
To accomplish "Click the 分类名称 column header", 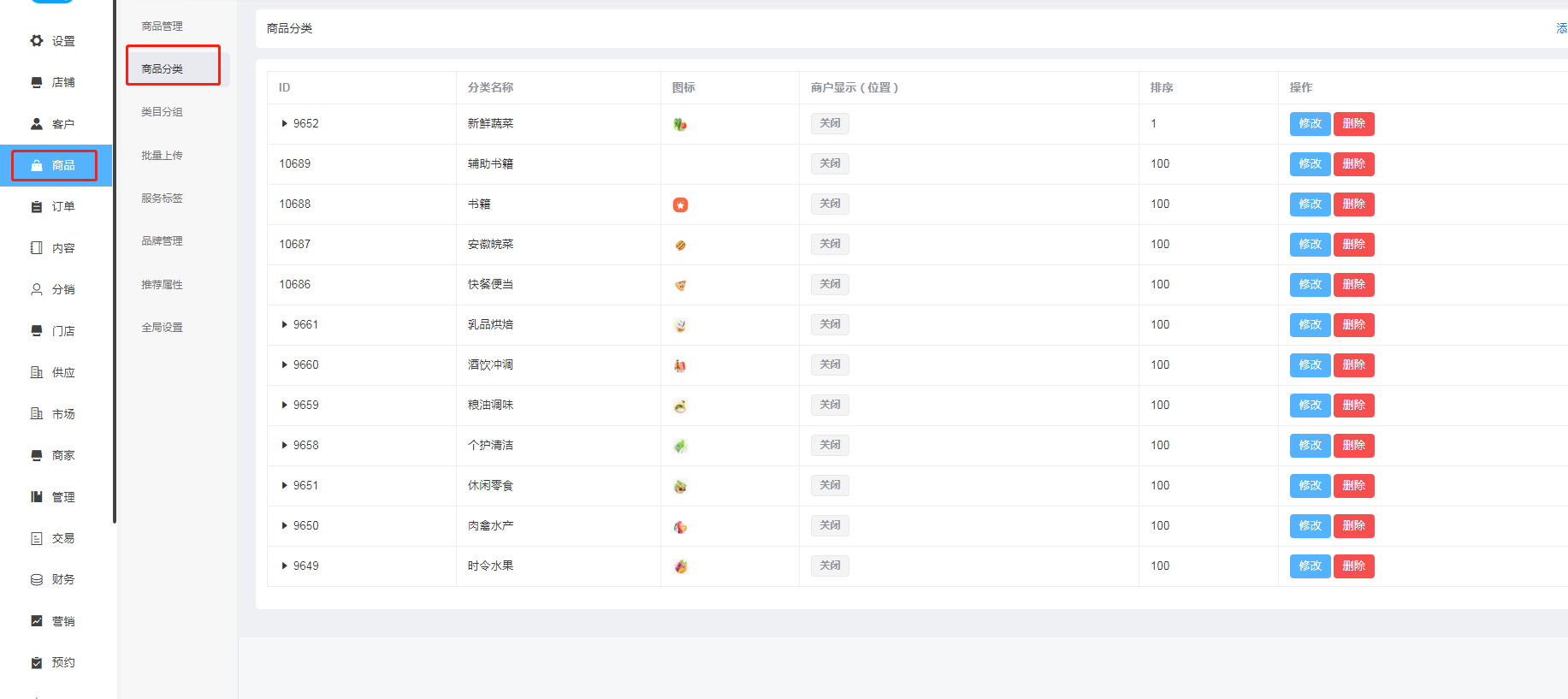I will click(490, 87).
